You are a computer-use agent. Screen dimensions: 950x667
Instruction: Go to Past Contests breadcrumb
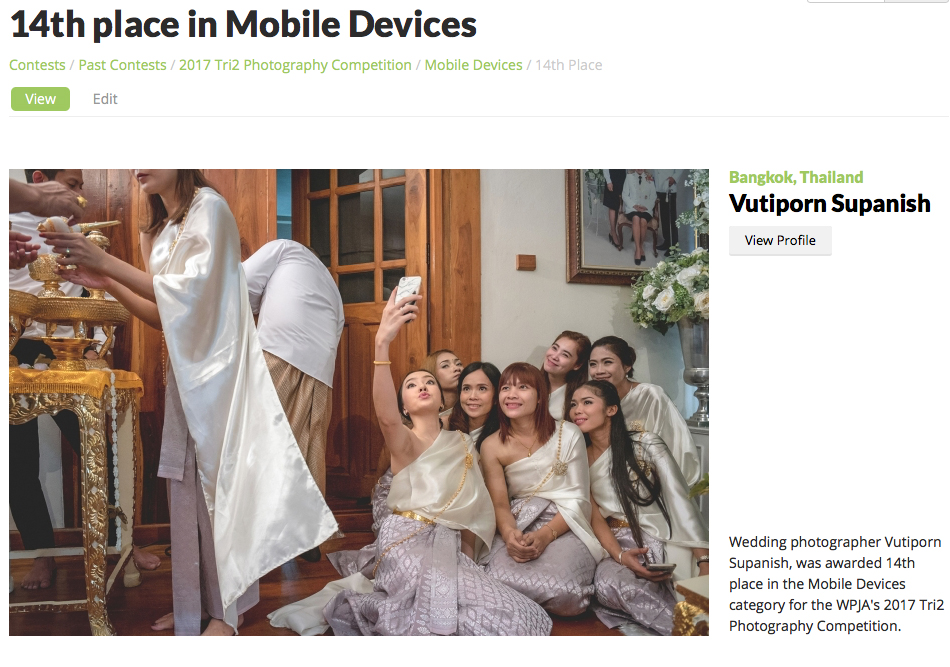click(x=122, y=65)
